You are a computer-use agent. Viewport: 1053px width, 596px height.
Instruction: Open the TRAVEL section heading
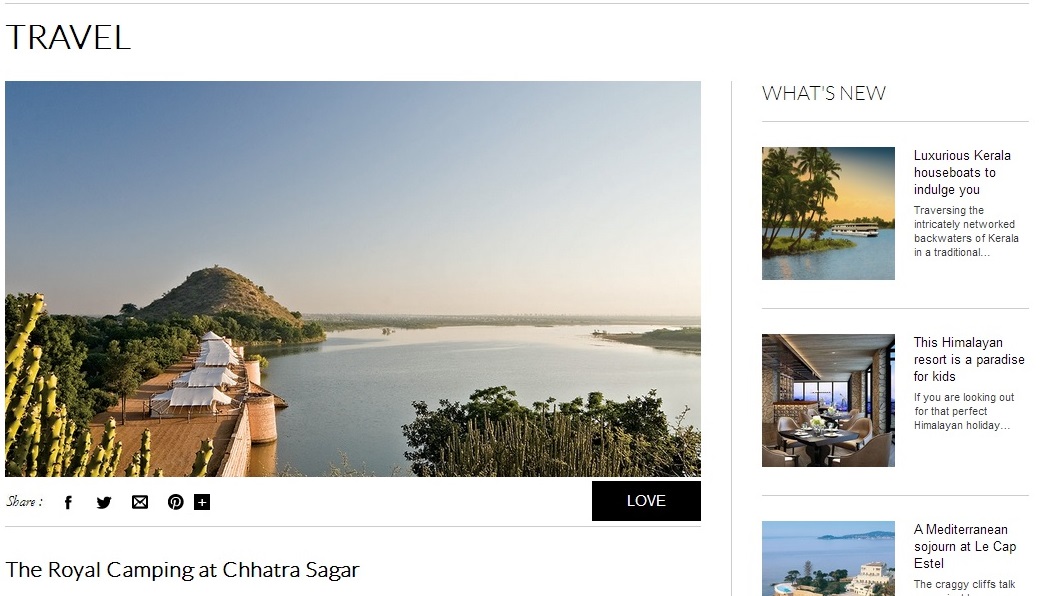click(68, 38)
